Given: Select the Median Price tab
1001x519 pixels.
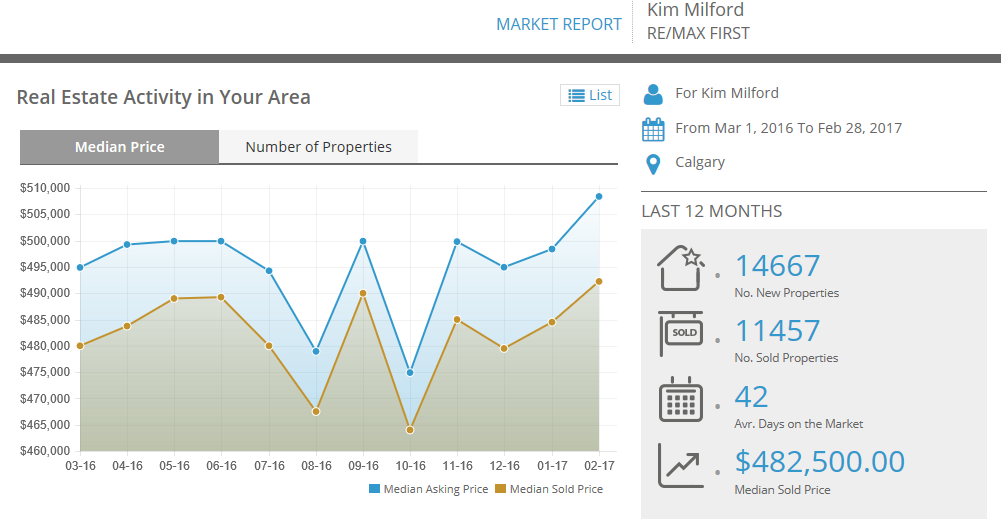Looking at the screenshot, I should pos(120,147).
